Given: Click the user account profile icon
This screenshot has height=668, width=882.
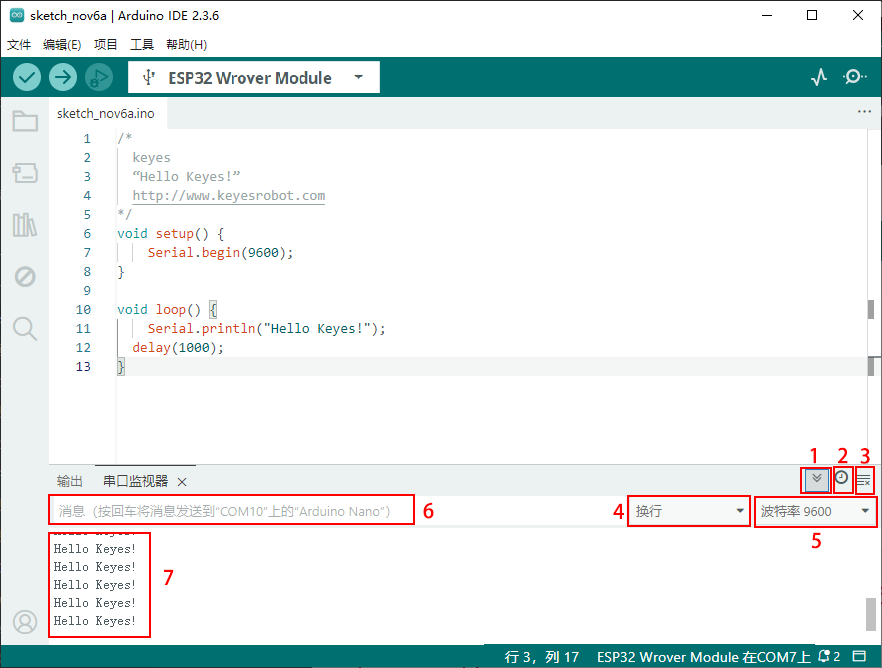Looking at the screenshot, I should [x=25, y=622].
